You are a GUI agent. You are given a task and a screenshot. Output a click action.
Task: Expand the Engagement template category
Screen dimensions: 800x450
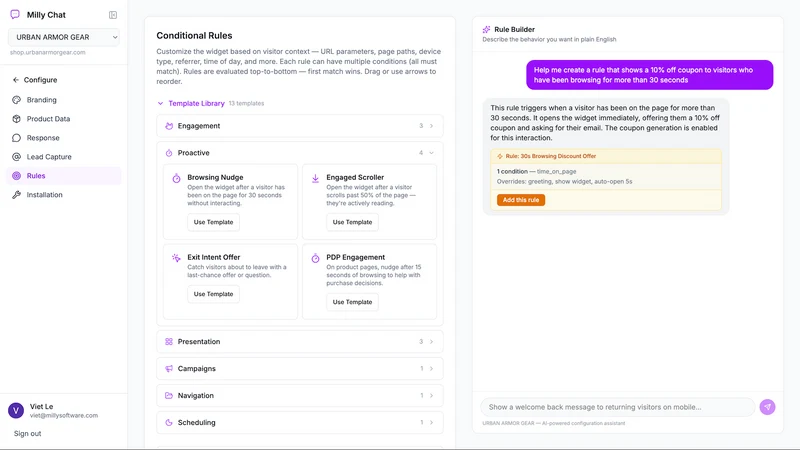tap(300, 126)
